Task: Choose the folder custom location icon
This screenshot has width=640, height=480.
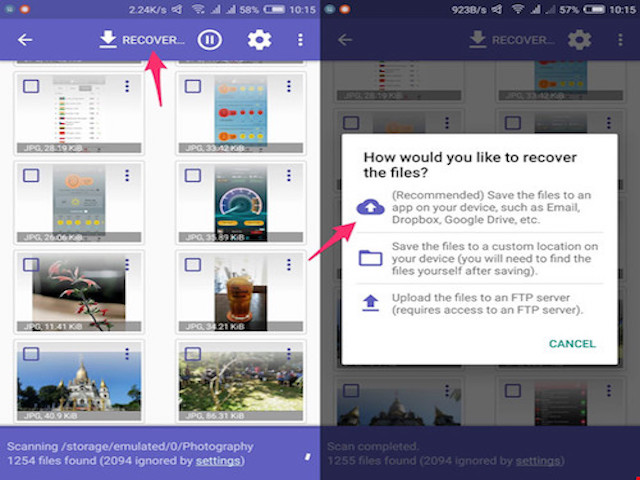Action: coord(370,258)
